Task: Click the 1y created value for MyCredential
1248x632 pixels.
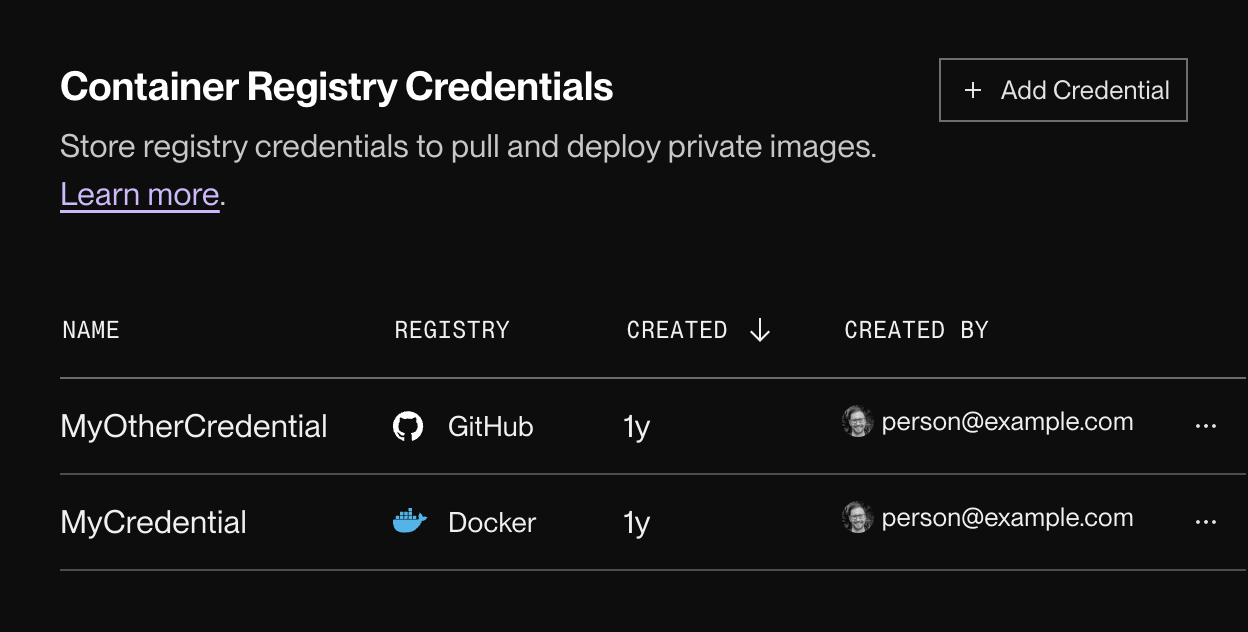Action: [x=636, y=521]
